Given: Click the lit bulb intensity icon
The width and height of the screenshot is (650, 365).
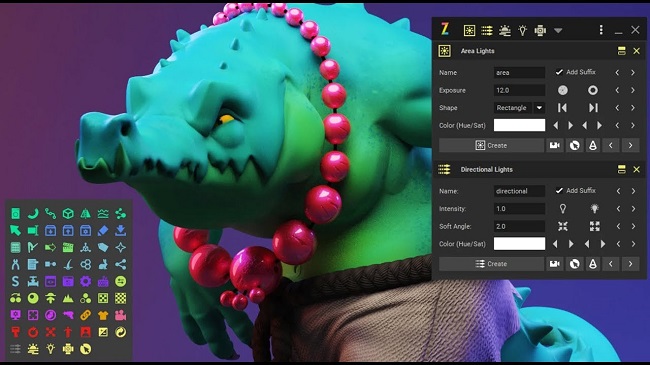Looking at the screenshot, I should (594, 209).
